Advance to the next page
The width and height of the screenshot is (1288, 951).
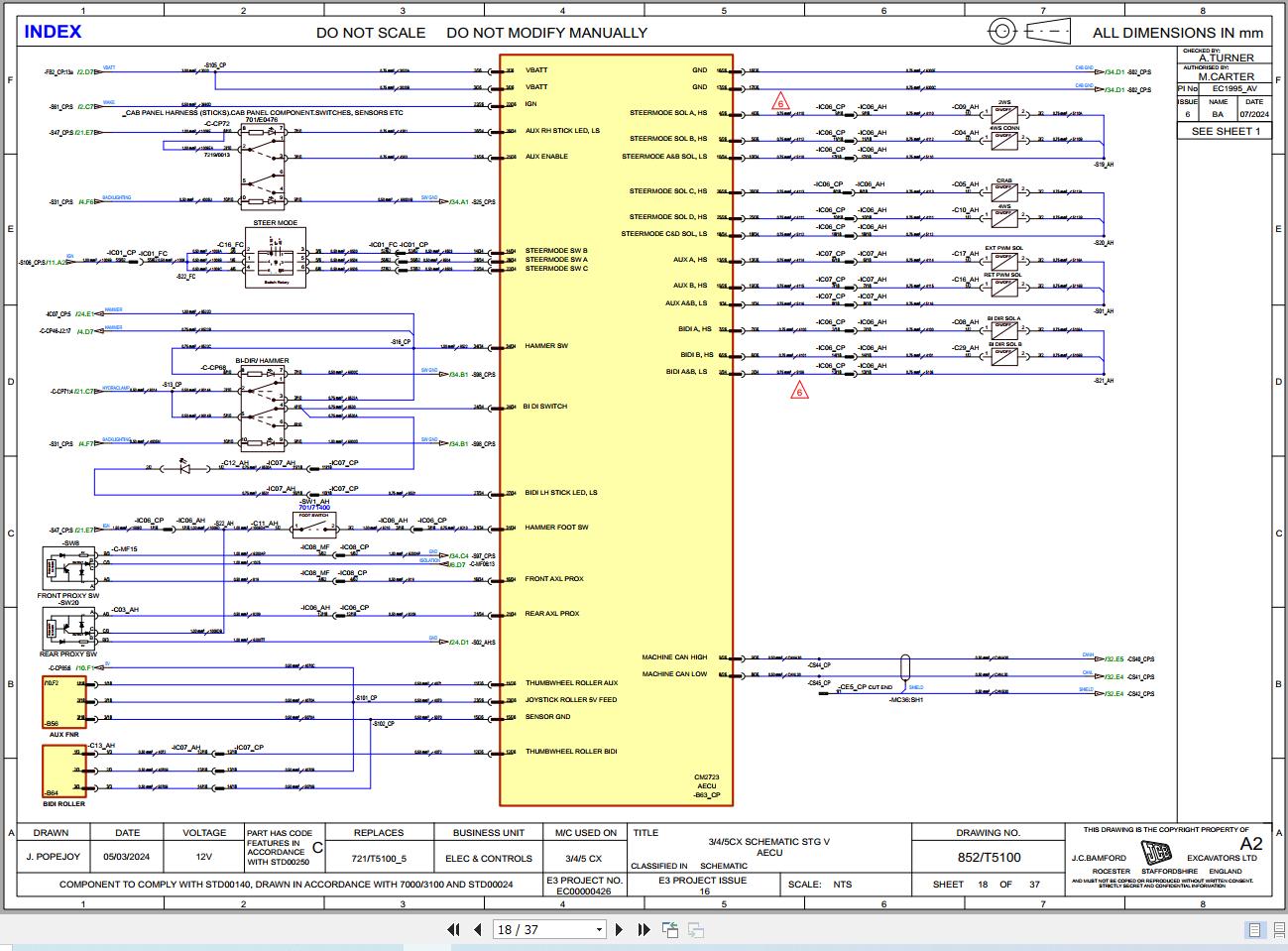620,929
